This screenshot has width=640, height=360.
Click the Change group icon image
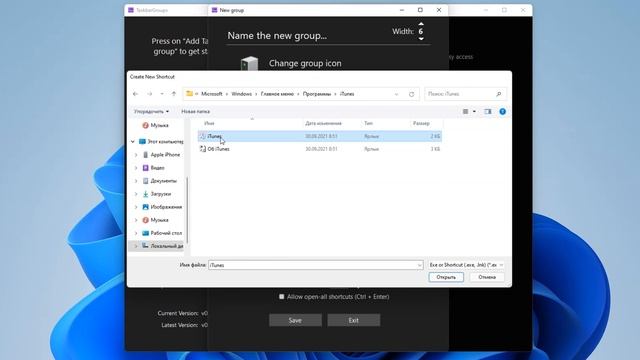(x=249, y=63)
